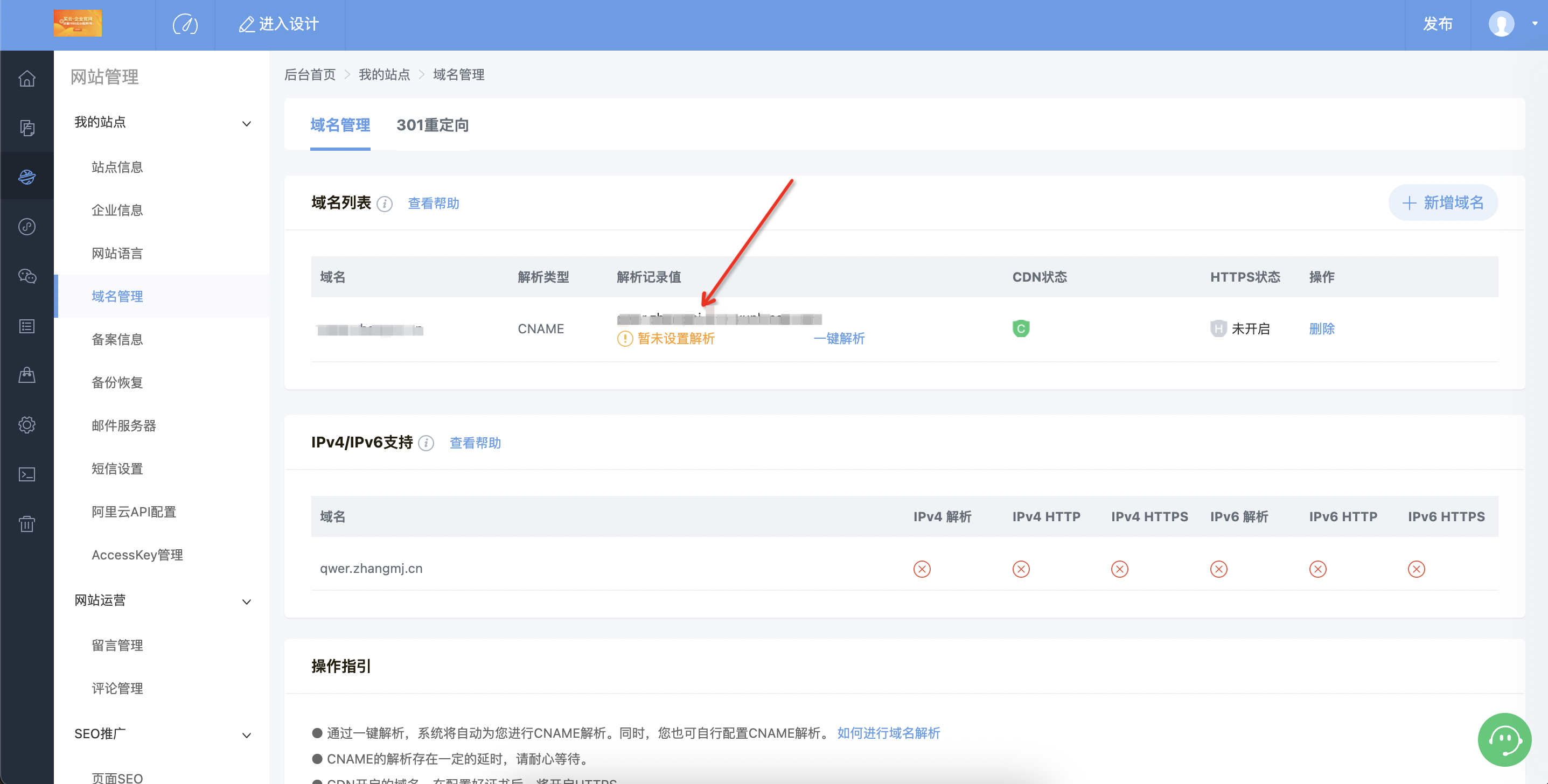Open the shopping bag sidebar icon
1548x784 pixels.
click(26, 375)
